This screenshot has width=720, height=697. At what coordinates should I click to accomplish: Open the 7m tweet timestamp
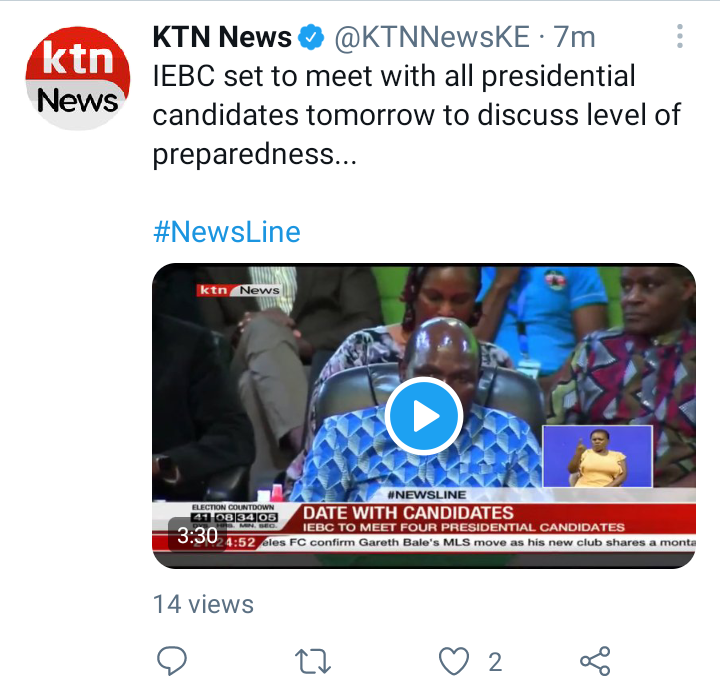[574, 37]
